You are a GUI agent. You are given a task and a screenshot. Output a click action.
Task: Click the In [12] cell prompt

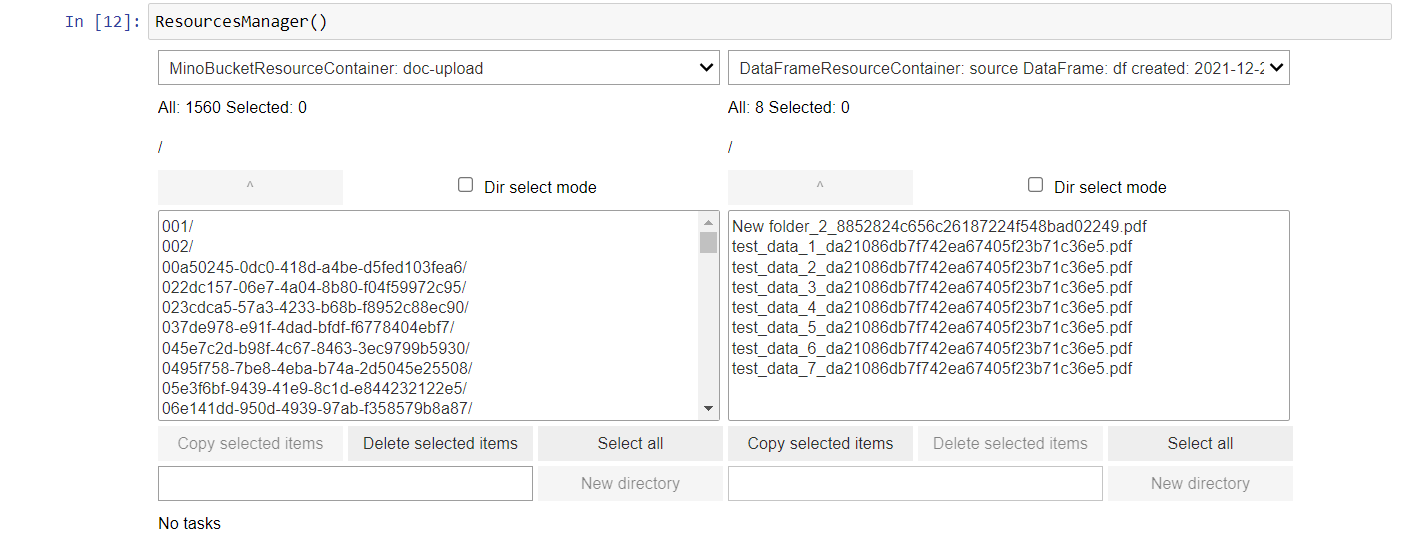tap(103, 21)
